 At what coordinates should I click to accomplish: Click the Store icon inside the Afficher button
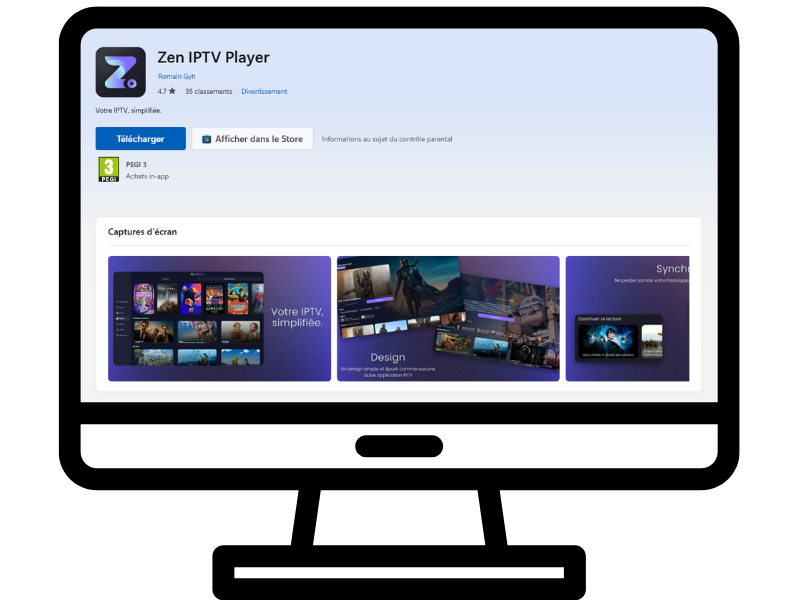(205, 139)
